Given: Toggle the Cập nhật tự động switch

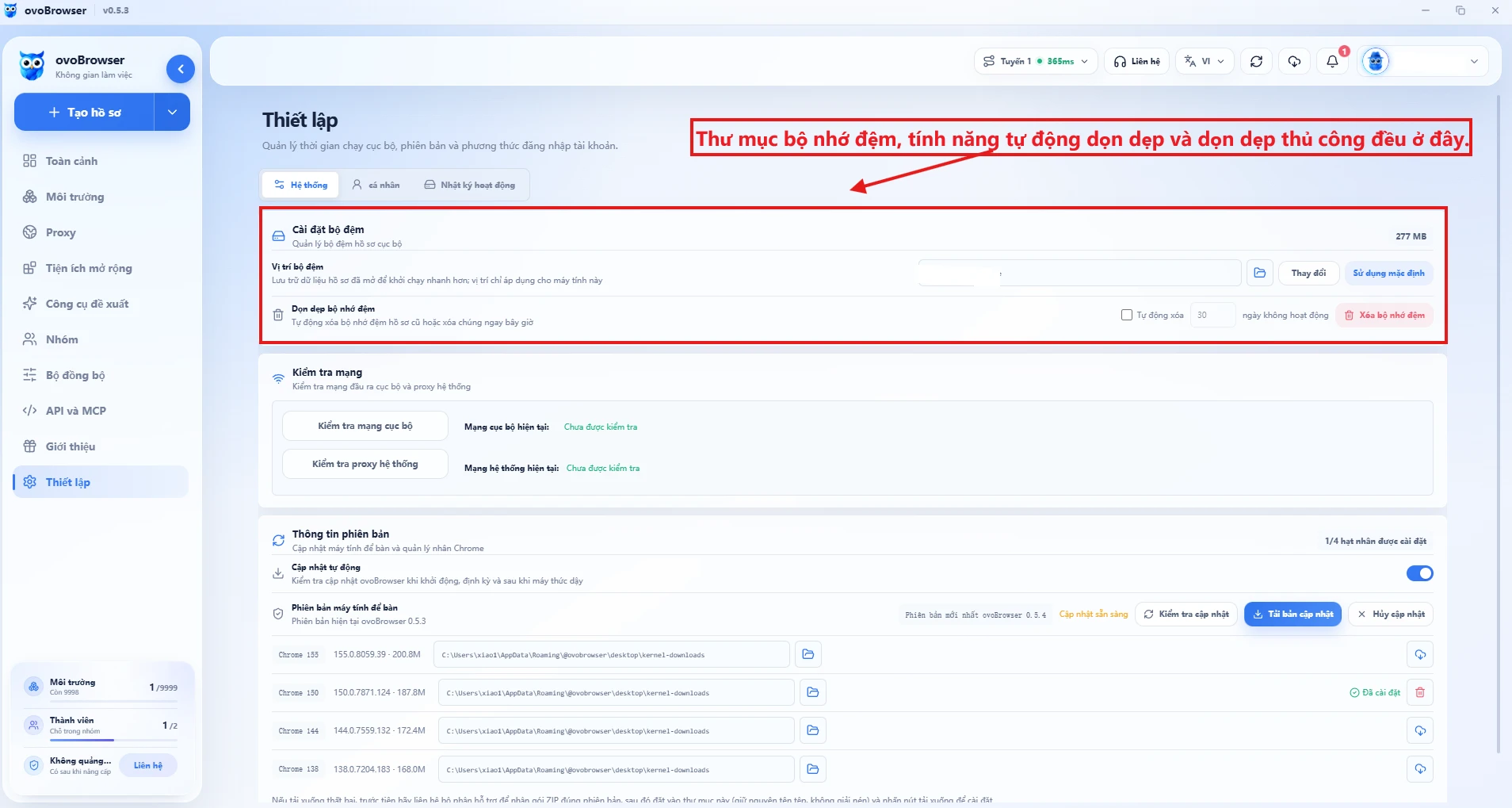Looking at the screenshot, I should click(1419, 573).
